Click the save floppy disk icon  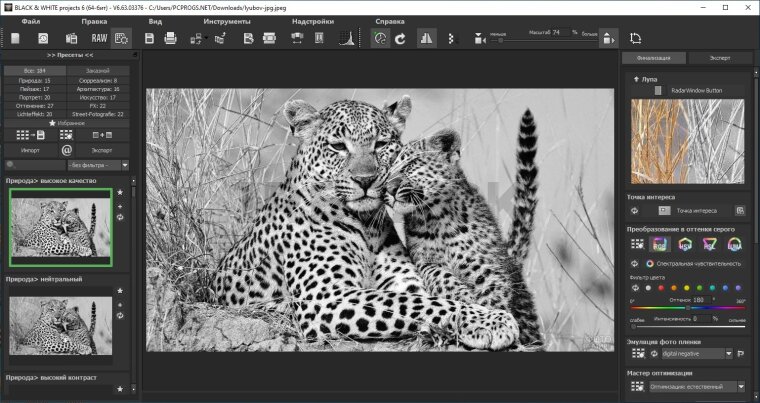click(x=149, y=39)
